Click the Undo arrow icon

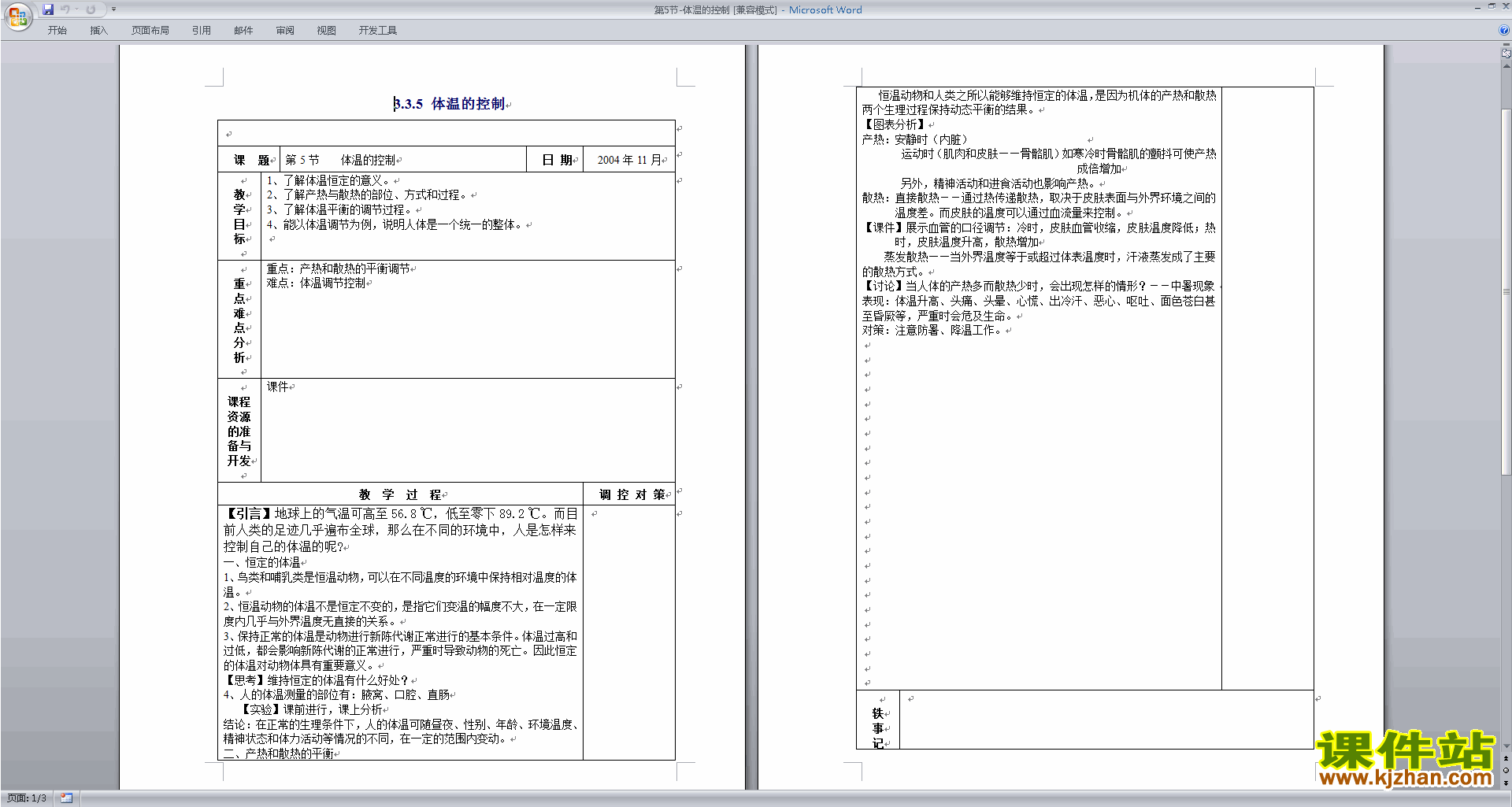(65, 9)
